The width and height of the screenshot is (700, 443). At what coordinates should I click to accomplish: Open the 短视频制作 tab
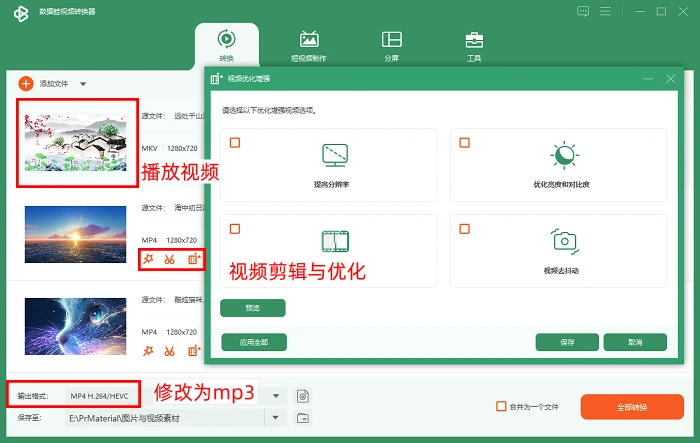pyautogui.click(x=309, y=46)
